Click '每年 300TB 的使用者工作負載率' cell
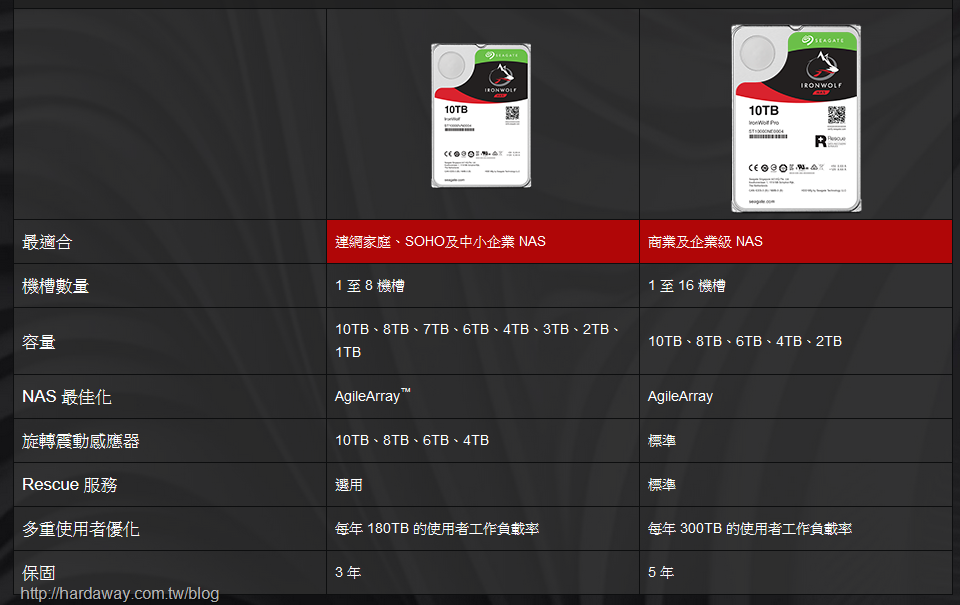Image resolution: width=960 pixels, height=605 pixels. [796, 529]
